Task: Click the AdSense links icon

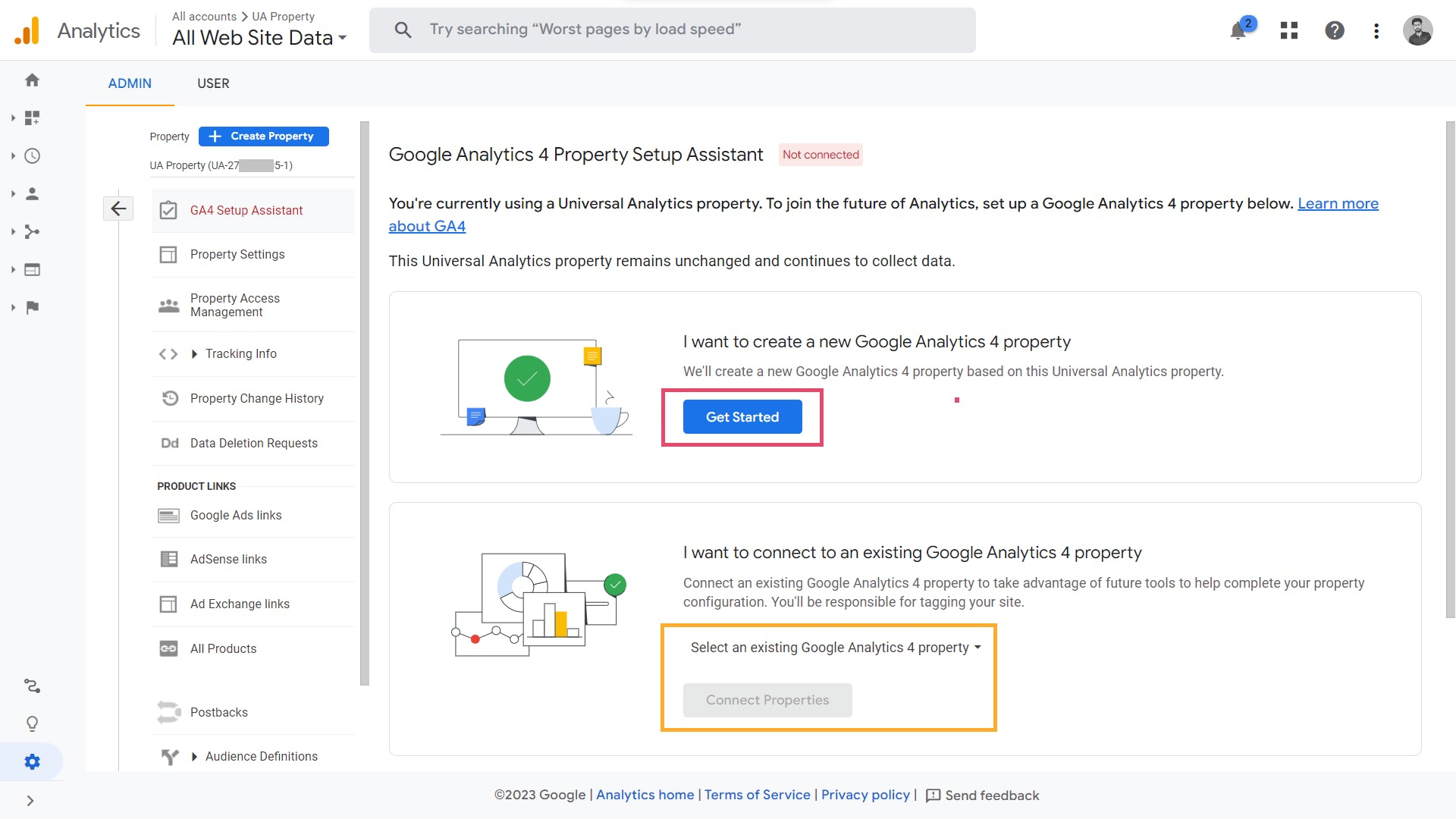Action: tap(168, 559)
